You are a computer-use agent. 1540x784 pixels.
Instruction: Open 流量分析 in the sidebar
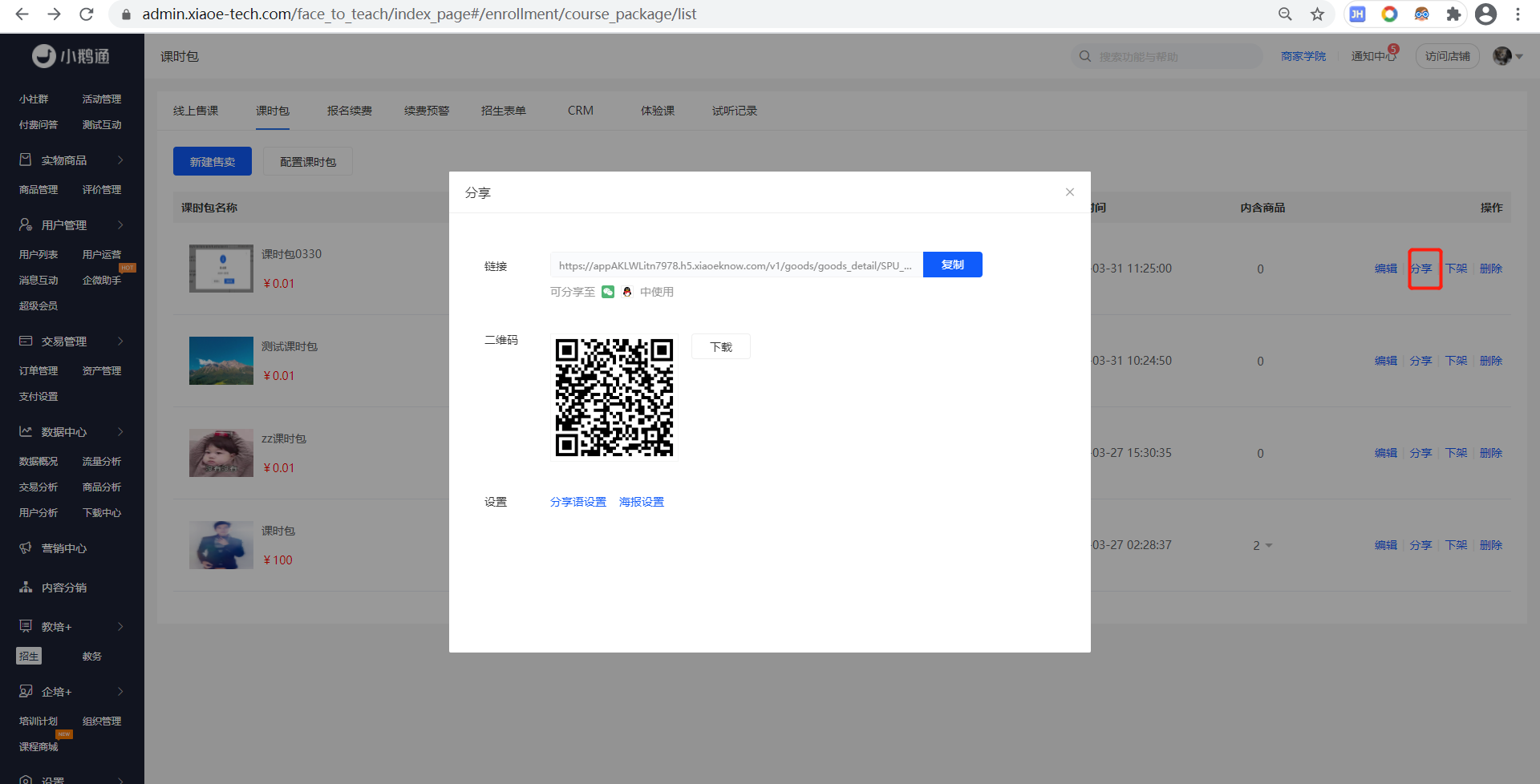102,461
